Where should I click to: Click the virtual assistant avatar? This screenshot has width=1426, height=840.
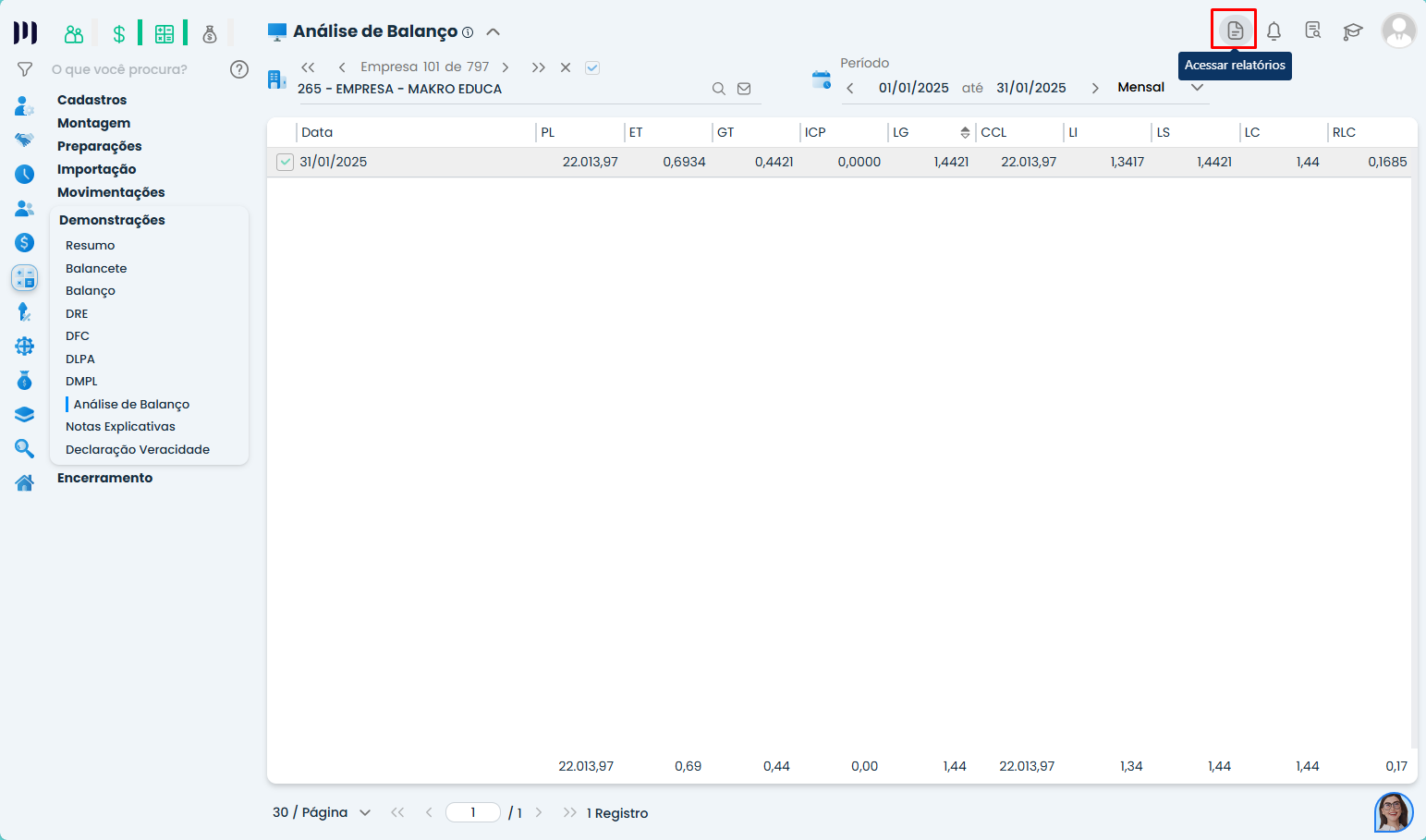[x=1393, y=811]
